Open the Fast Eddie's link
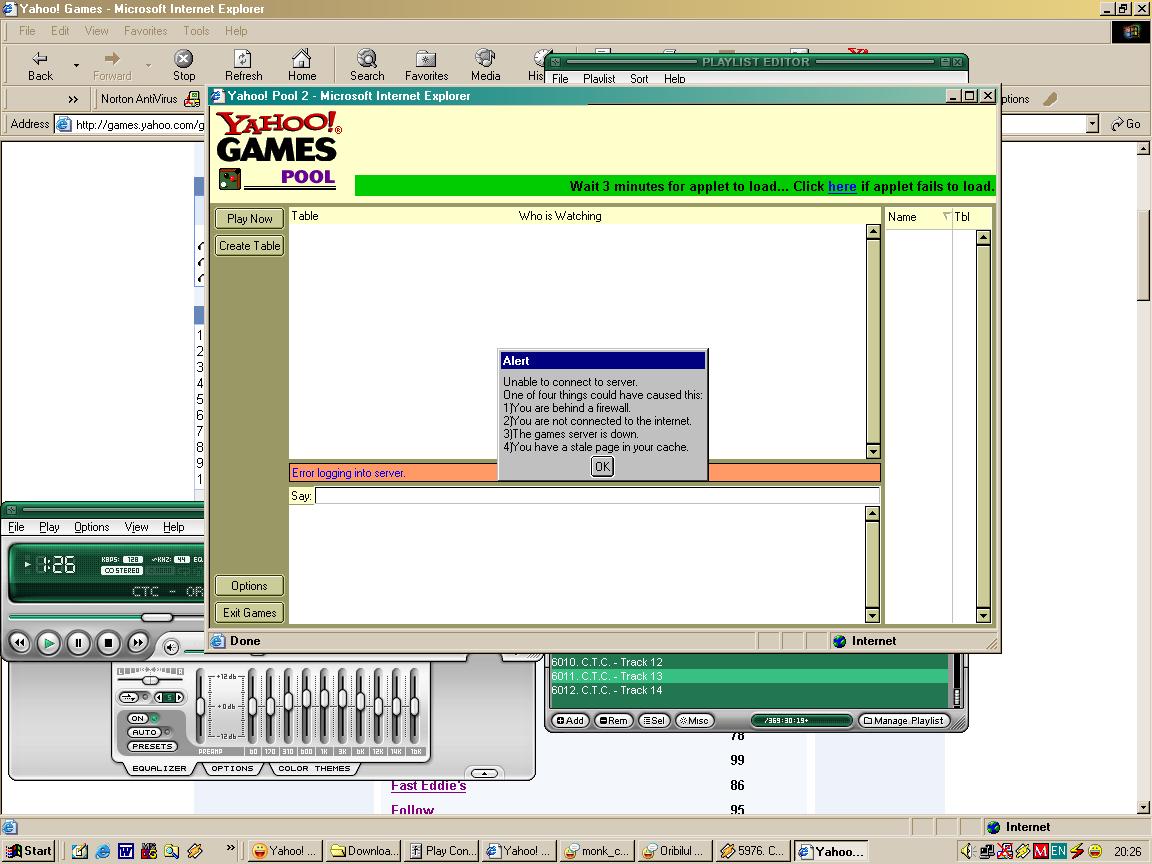This screenshot has width=1152, height=864. tap(428, 785)
